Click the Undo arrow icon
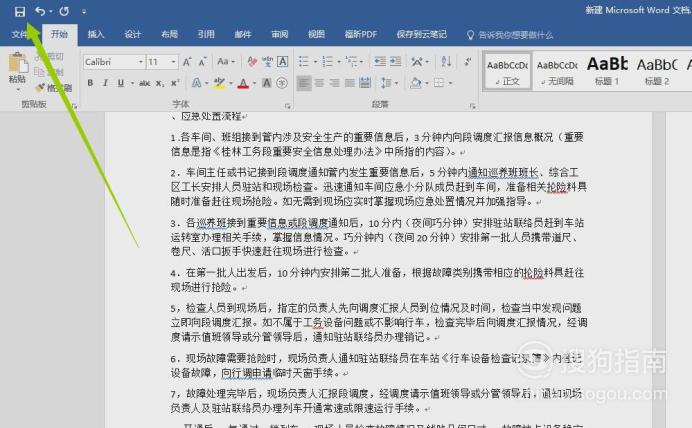 tap(40, 11)
